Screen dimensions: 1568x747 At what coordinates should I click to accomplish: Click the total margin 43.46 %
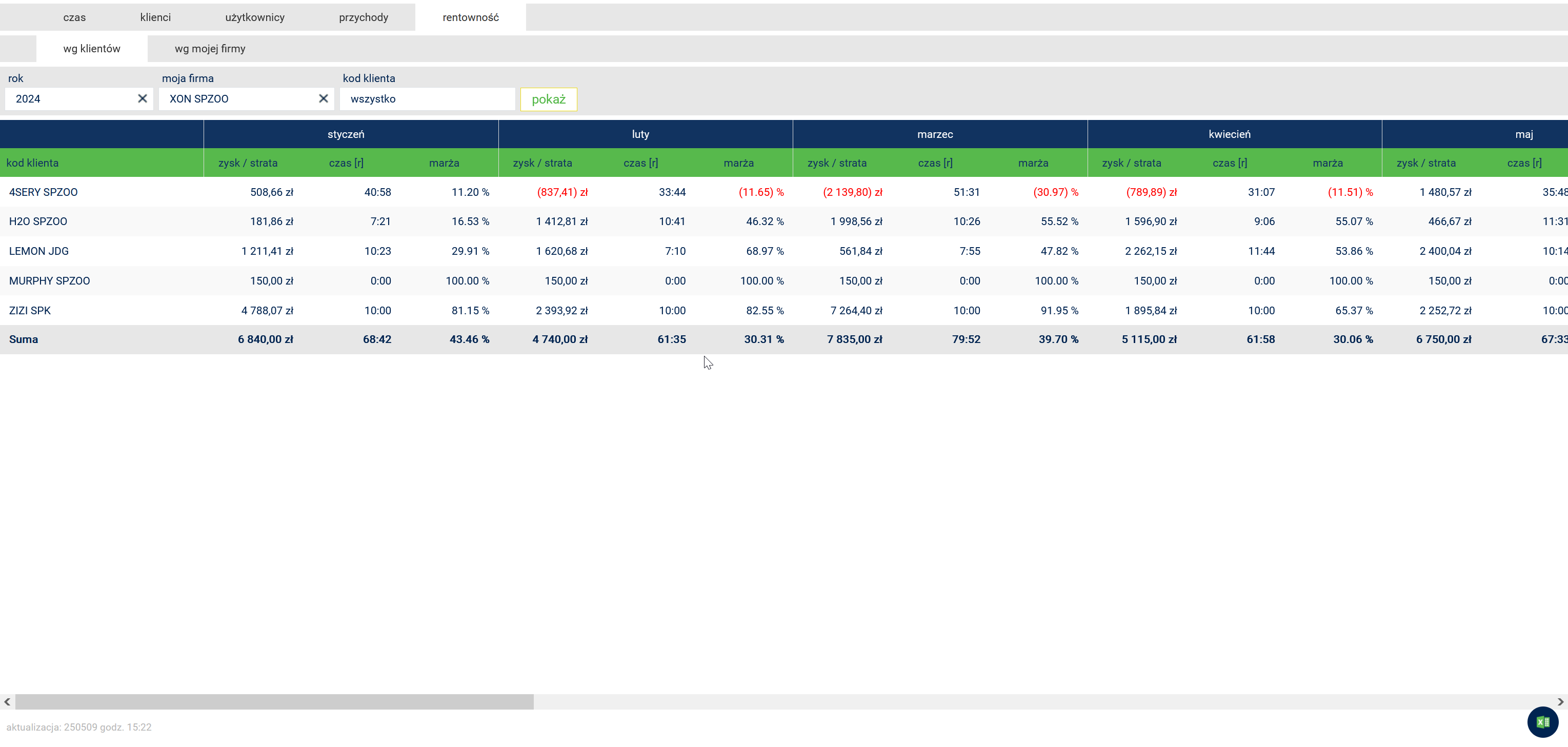(x=469, y=340)
